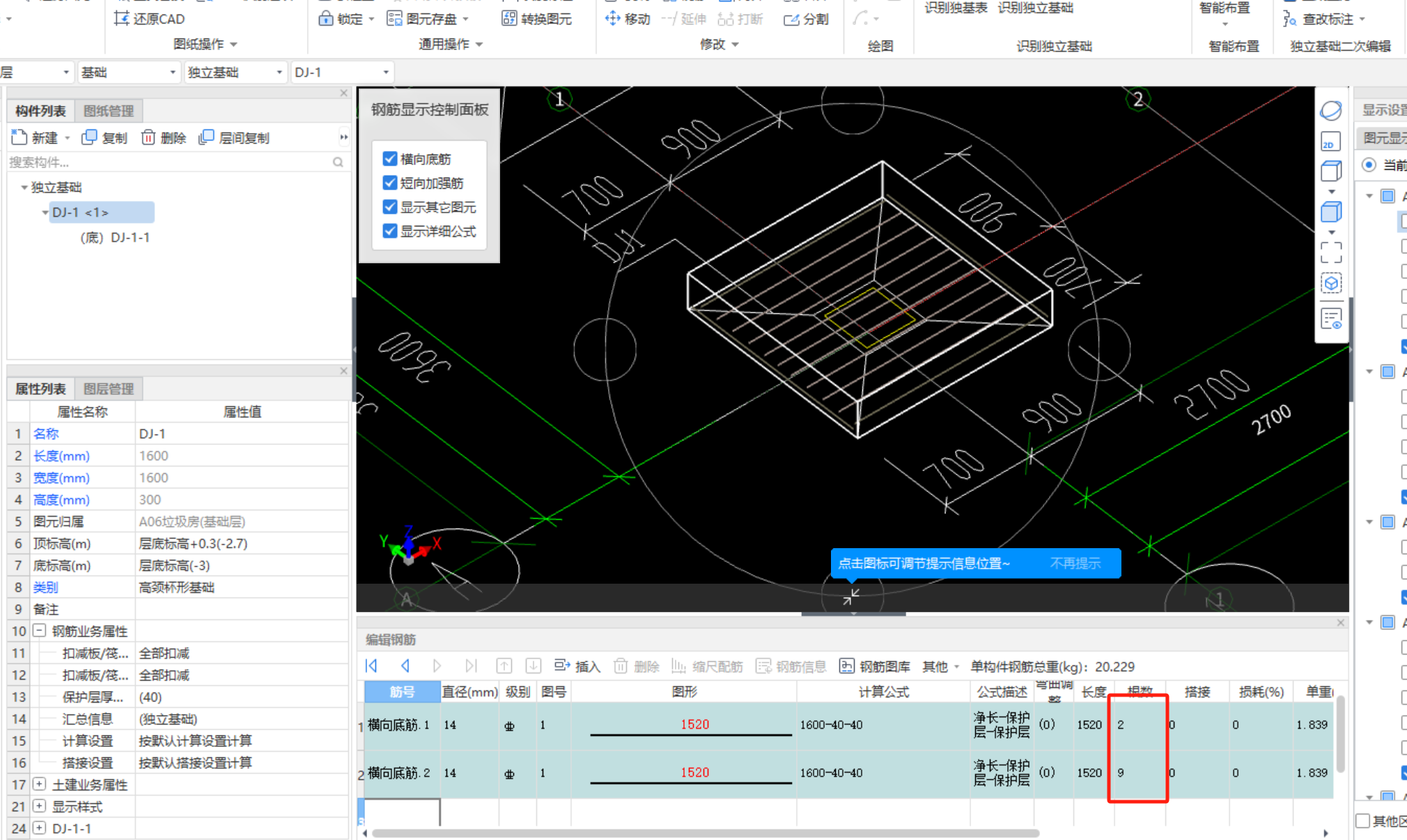Switch to the 属性列表 tab
The height and width of the screenshot is (840, 1407).
click(40, 389)
